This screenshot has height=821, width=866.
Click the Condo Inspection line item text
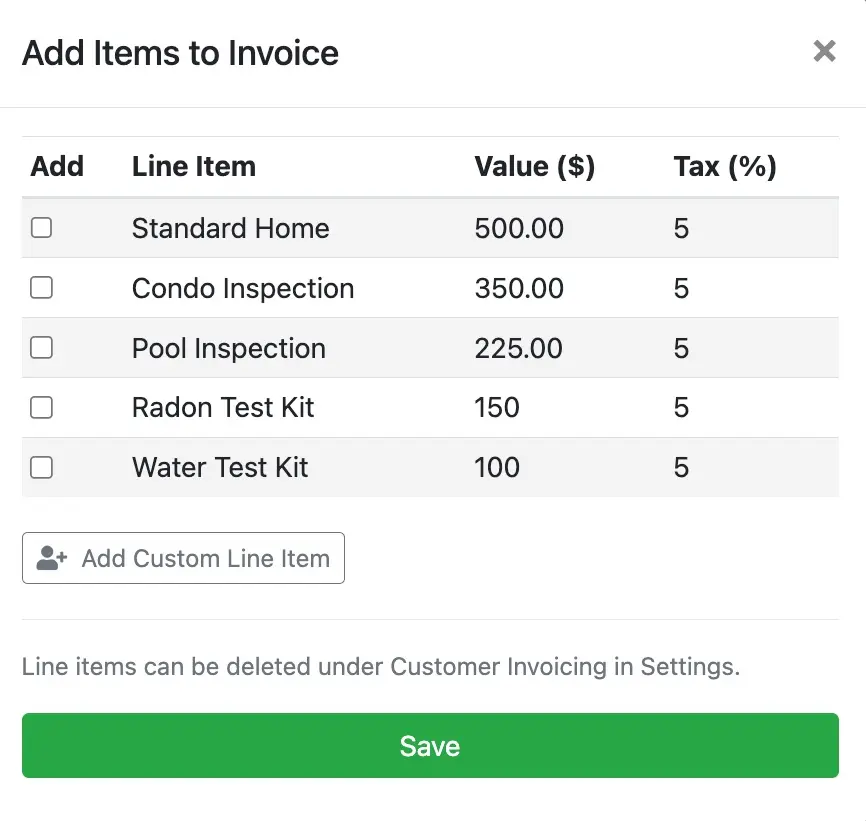tap(243, 288)
